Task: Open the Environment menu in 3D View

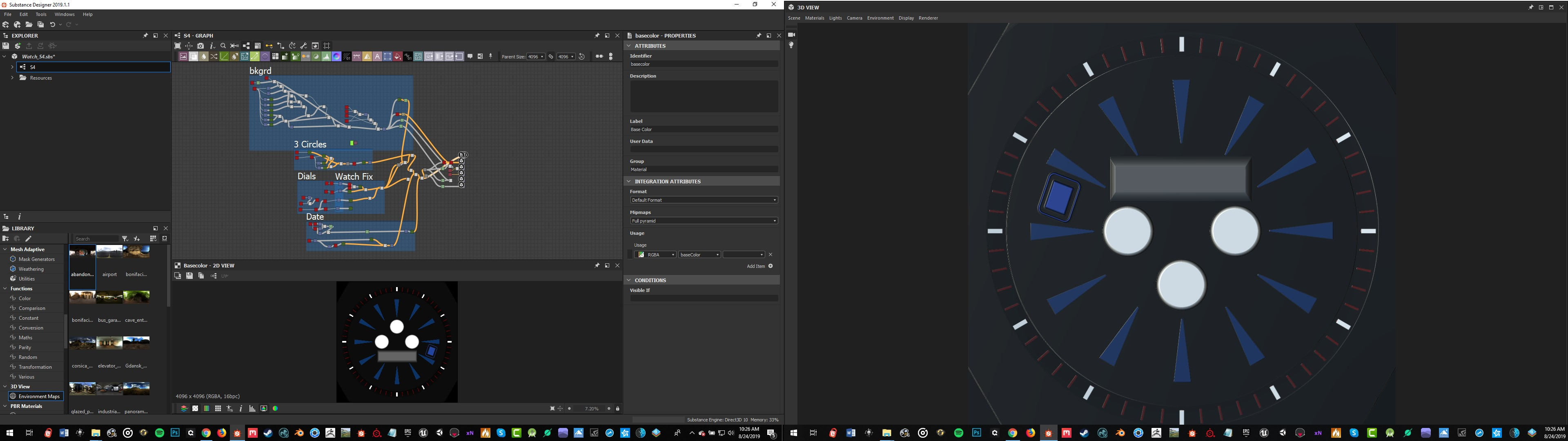Action: click(x=880, y=18)
